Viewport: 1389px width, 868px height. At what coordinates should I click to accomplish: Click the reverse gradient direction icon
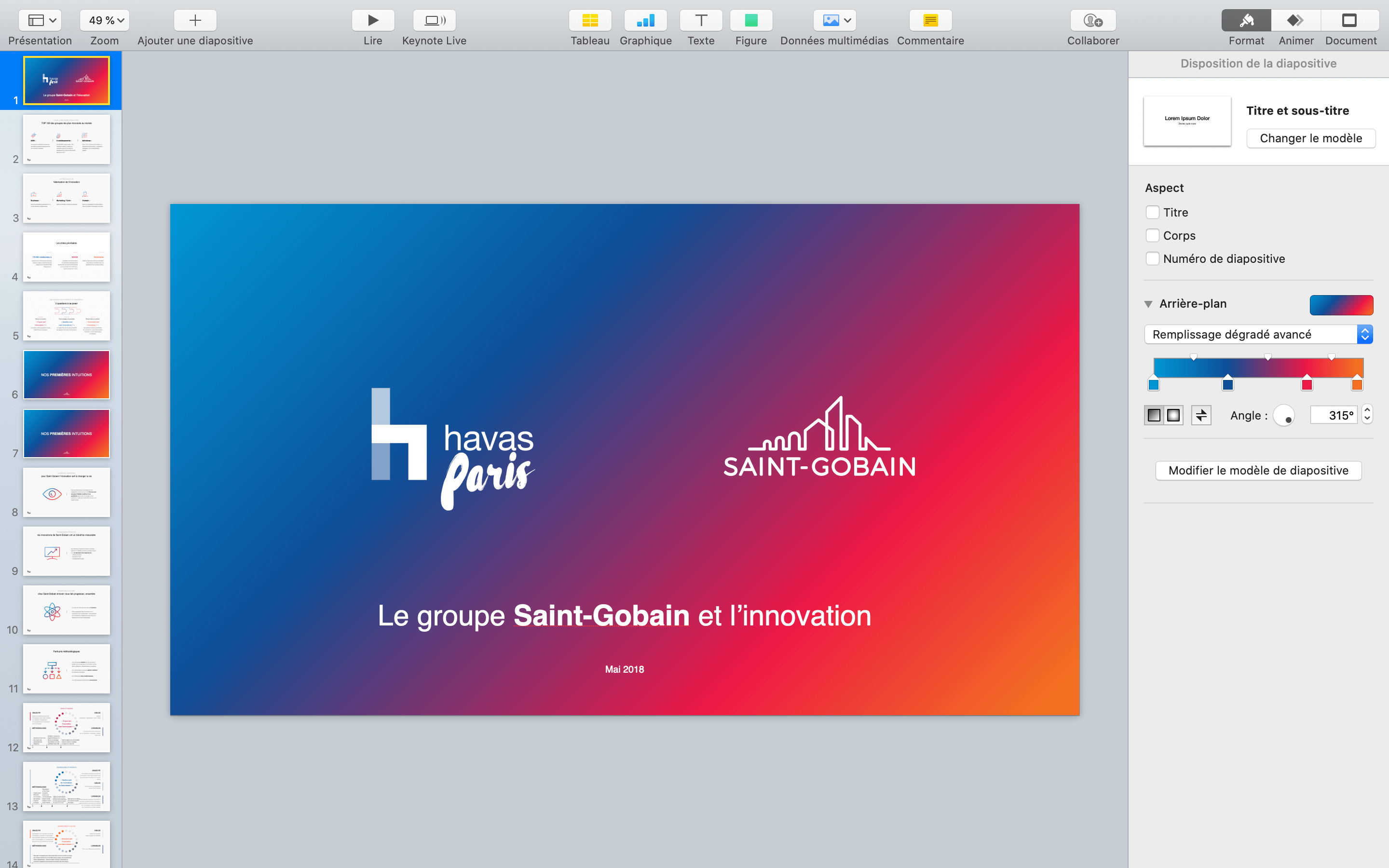click(x=1201, y=415)
